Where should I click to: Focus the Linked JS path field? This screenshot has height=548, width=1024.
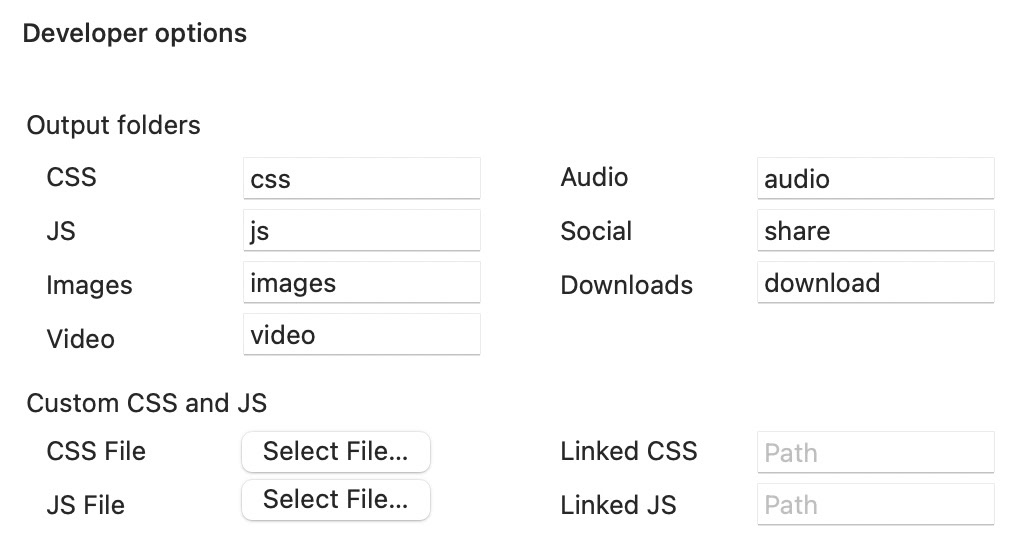pos(875,505)
